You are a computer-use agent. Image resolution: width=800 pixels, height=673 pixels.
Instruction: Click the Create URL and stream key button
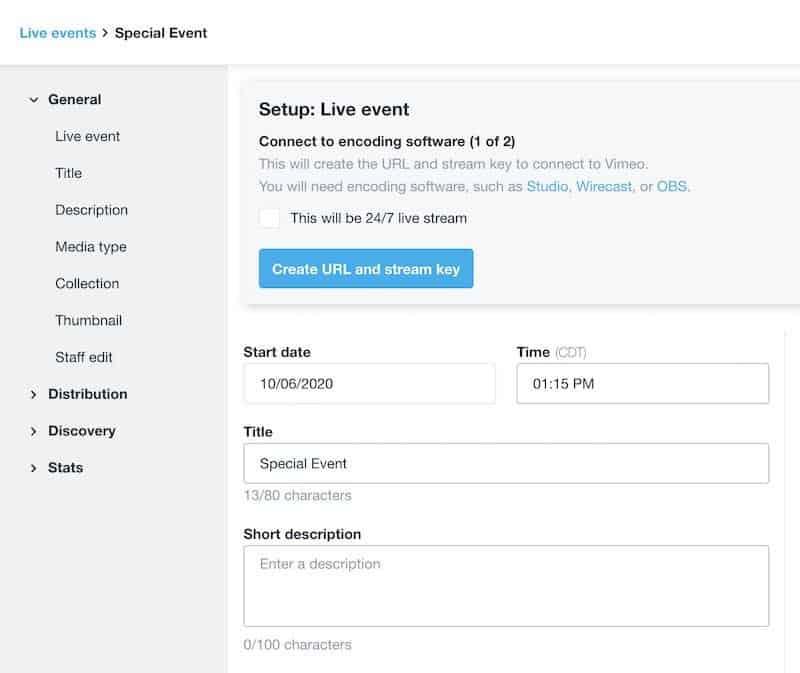pos(366,268)
